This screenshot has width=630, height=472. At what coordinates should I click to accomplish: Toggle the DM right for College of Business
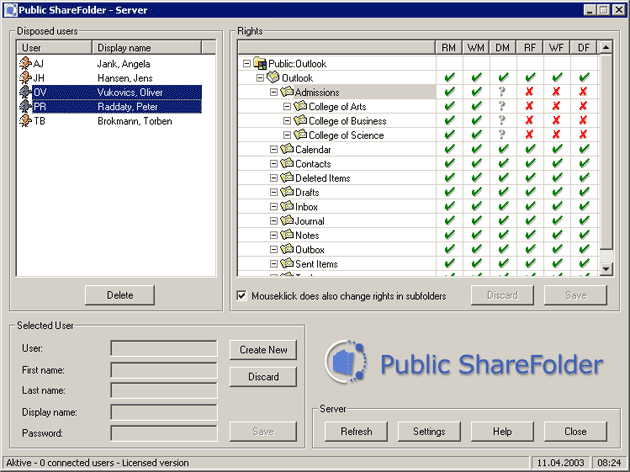[x=503, y=121]
